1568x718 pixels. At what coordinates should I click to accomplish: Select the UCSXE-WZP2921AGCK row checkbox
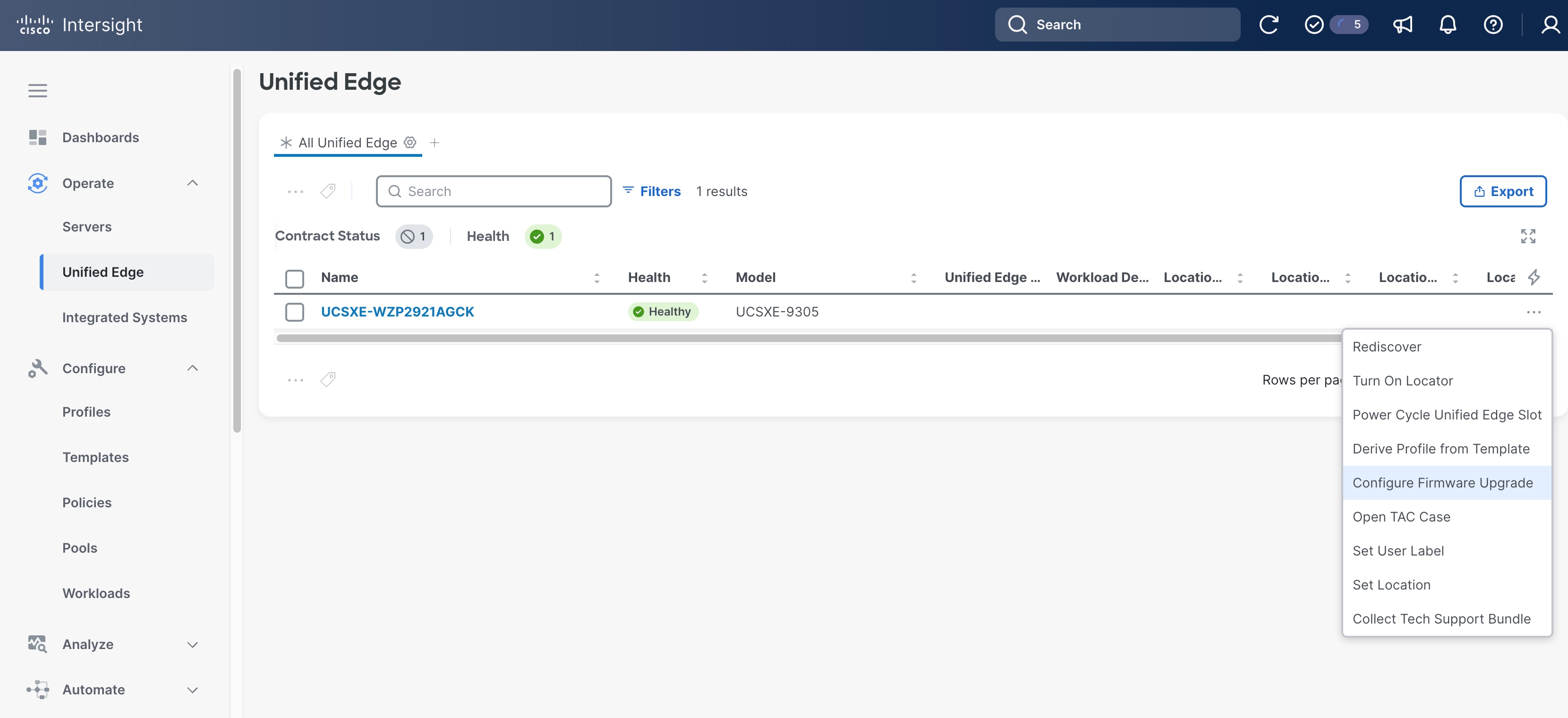click(295, 312)
